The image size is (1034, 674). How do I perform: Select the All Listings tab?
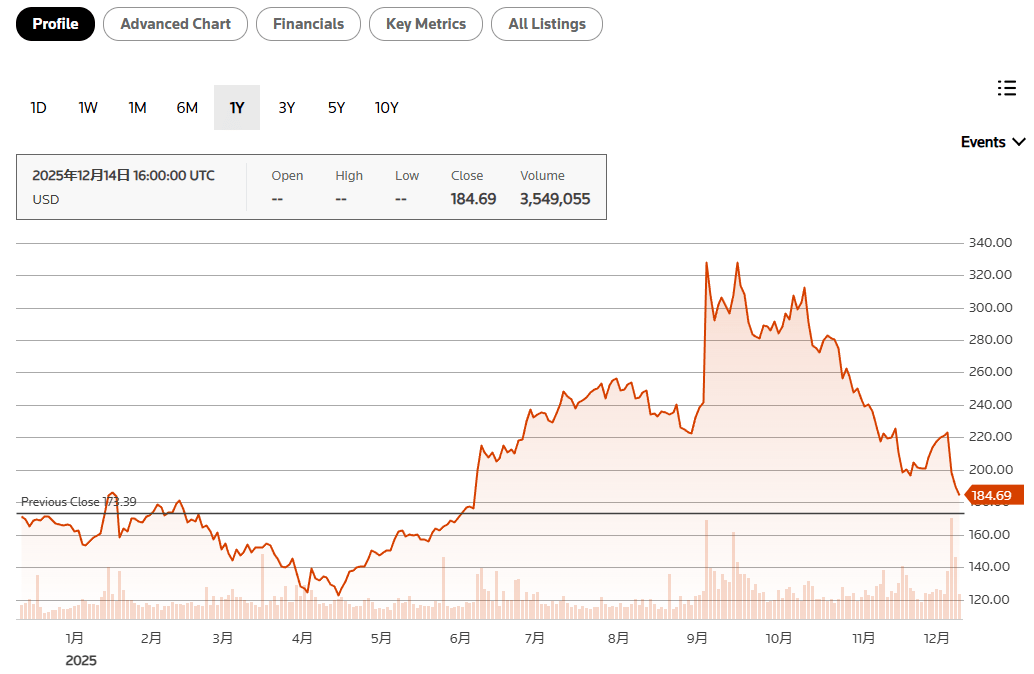pos(546,24)
